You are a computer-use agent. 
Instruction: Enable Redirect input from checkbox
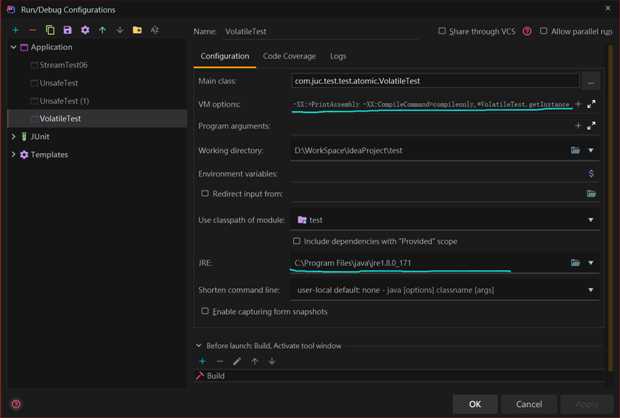pyautogui.click(x=205, y=193)
